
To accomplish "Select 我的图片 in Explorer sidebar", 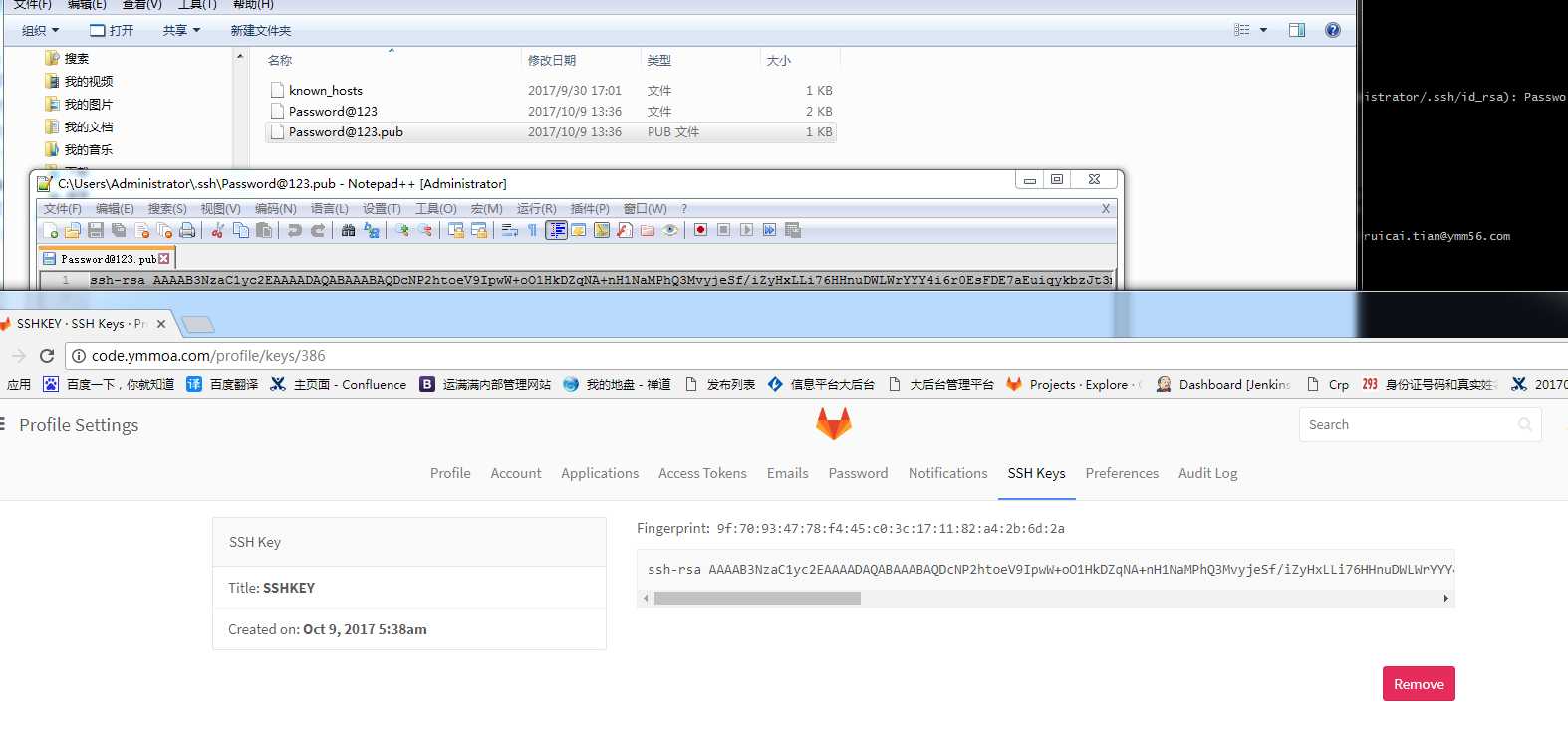I will pyautogui.click(x=79, y=104).
